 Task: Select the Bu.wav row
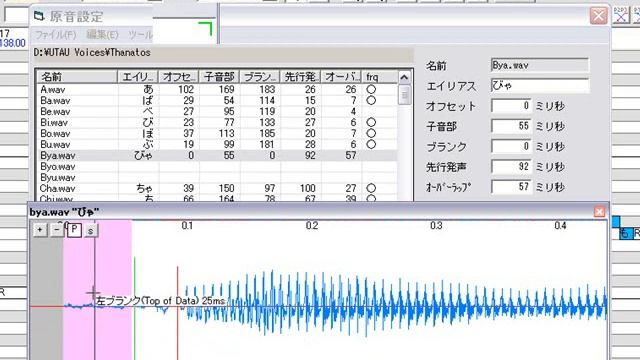[217, 144]
